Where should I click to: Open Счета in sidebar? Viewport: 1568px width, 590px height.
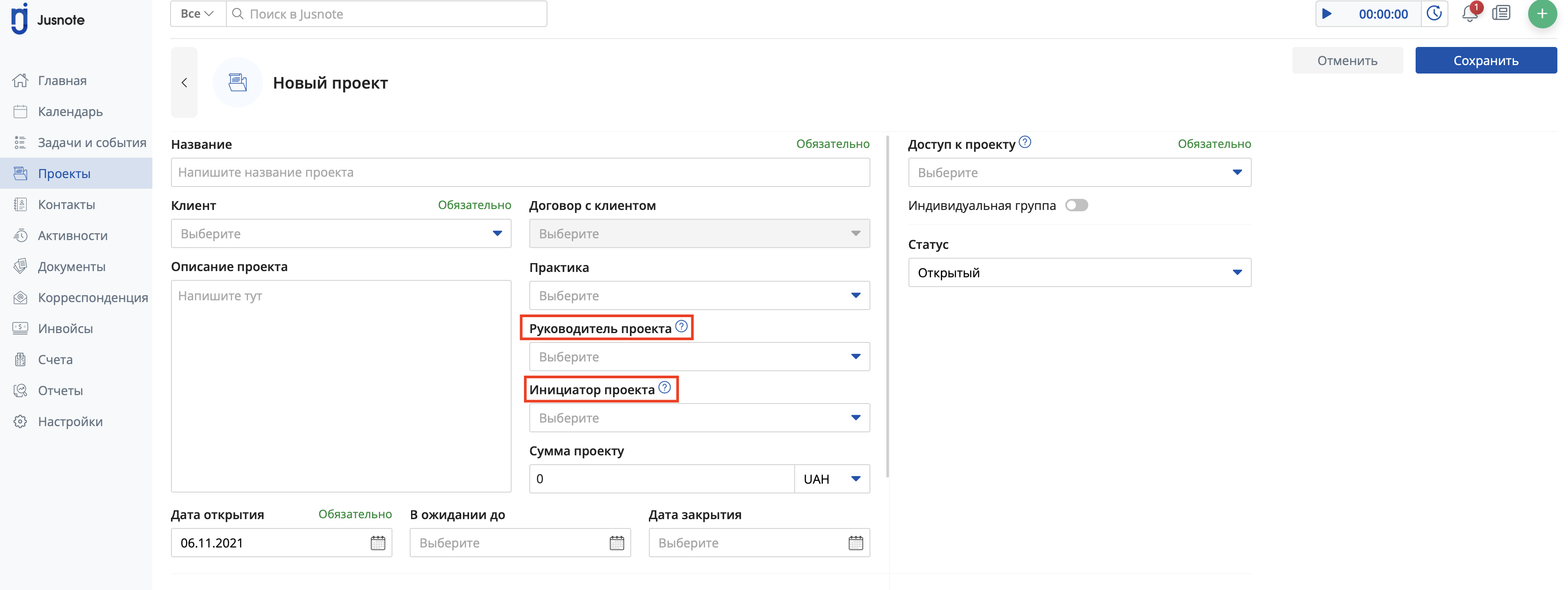click(76, 359)
